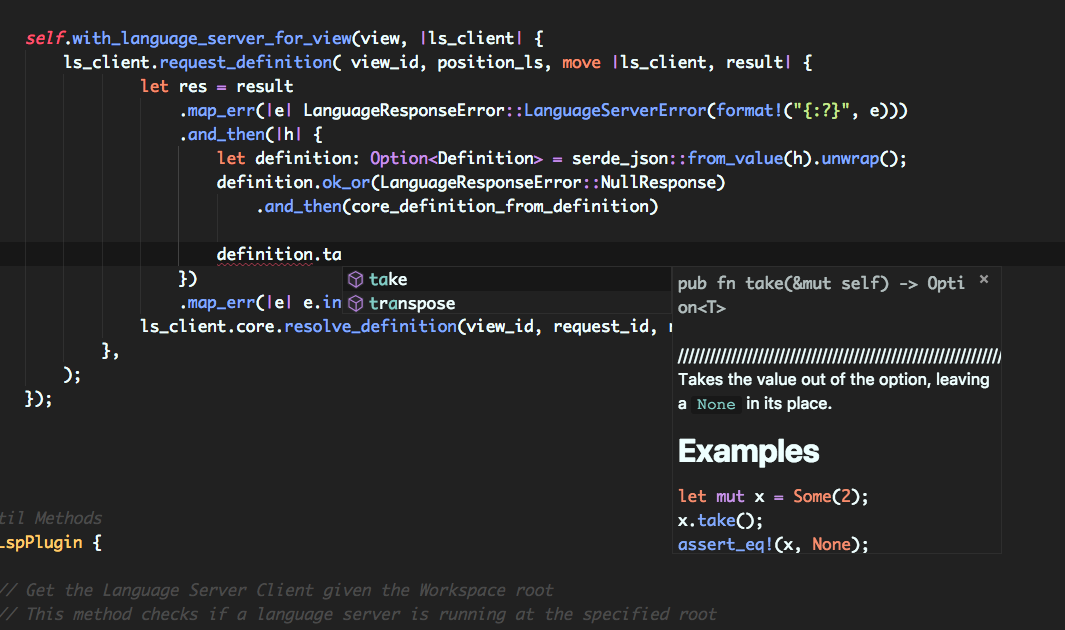Select the take completion from the autocomplete popup
This screenshot has height=630, width=1065.
pyautogui.click(x=389, y=279)
